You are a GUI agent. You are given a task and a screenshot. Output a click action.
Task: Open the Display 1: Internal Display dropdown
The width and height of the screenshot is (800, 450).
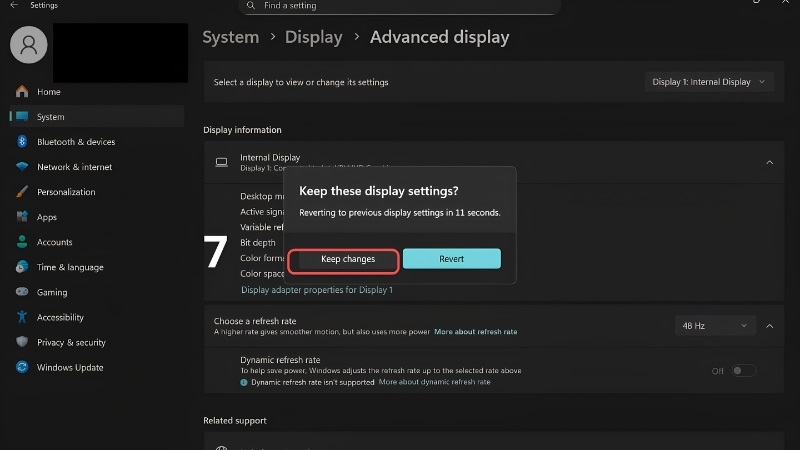tap(709, 82)
